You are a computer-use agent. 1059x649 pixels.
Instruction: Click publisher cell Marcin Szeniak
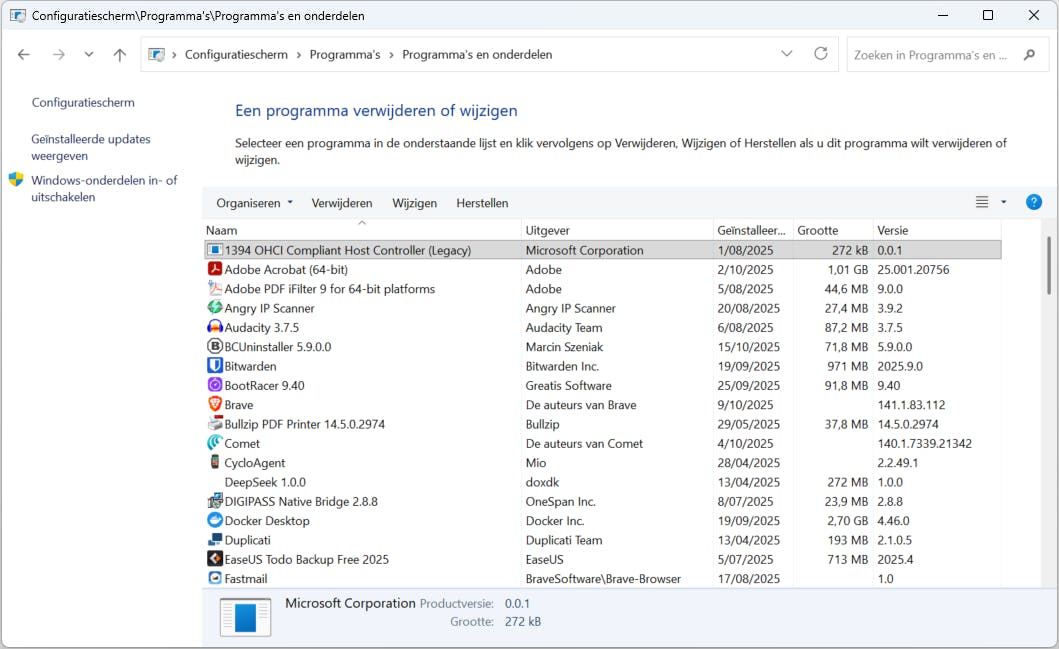pos(565,346)
